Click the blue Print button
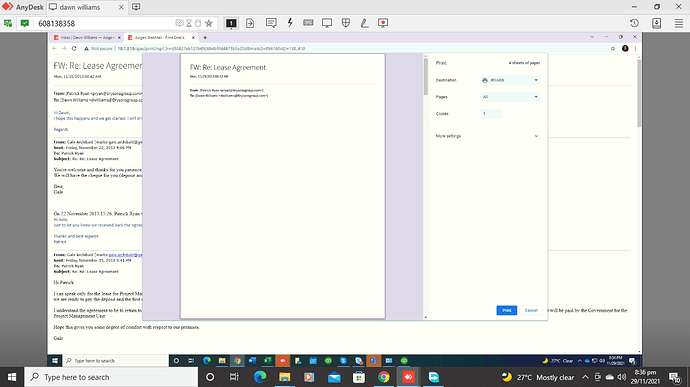 pyautogui.click(x=506, y=310)
